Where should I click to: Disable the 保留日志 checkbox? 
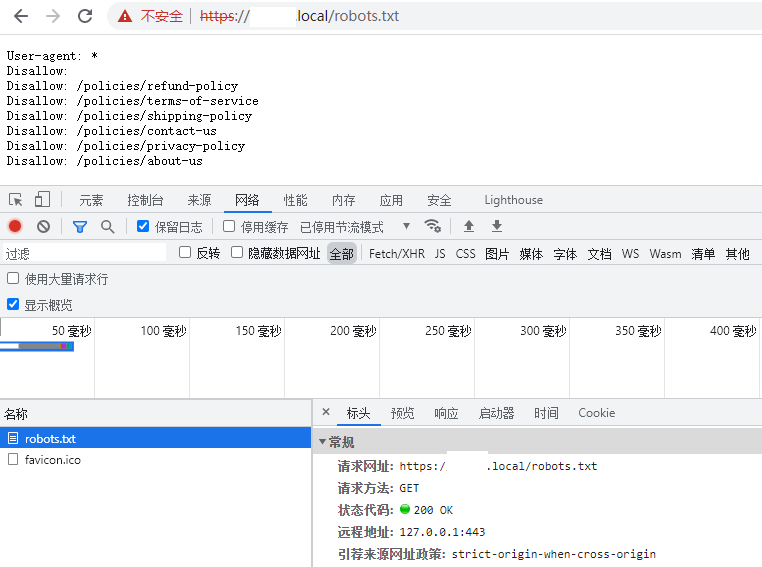click(x=143, y=227)
